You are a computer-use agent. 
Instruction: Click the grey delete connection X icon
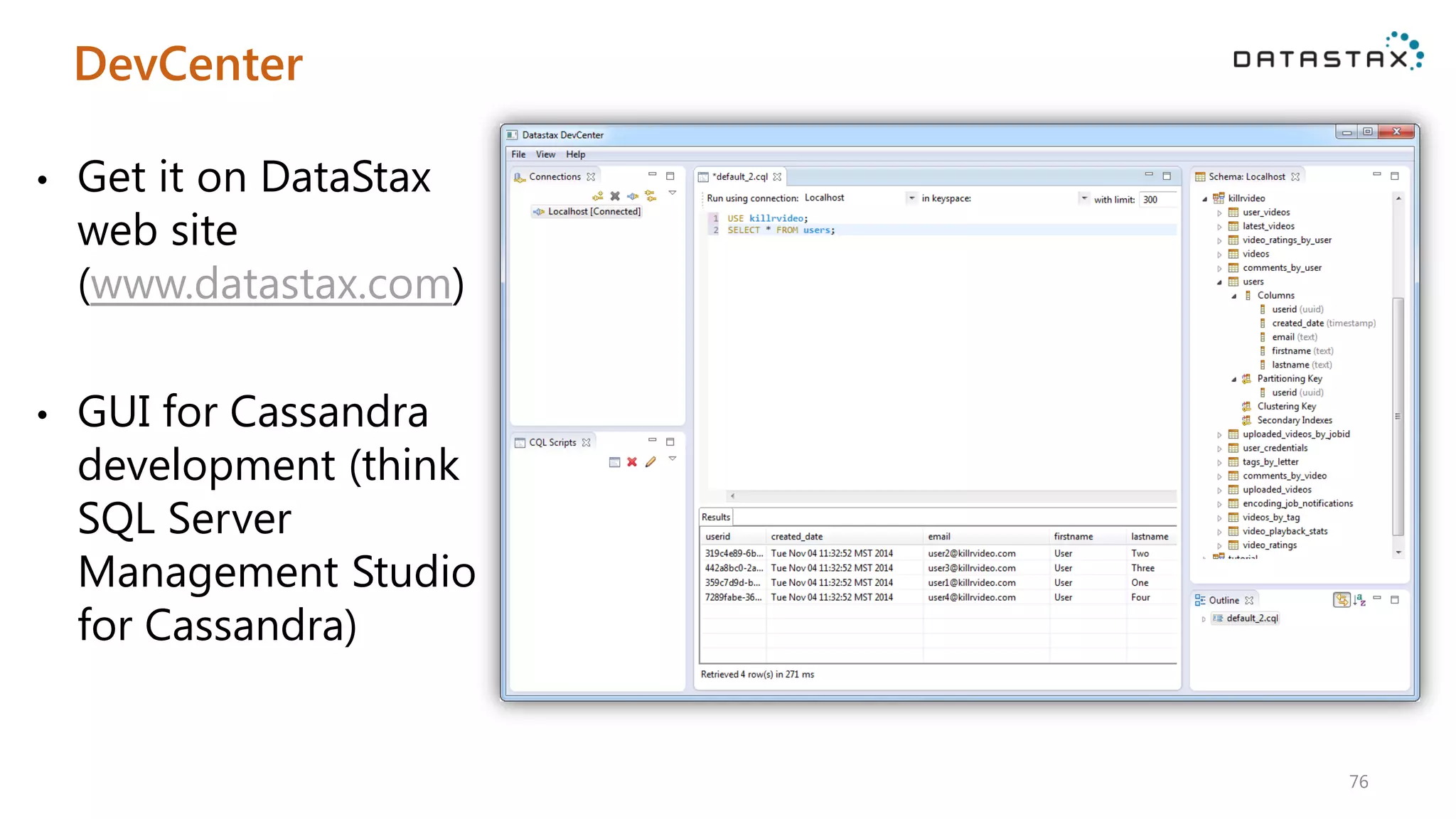click(615, 196)
